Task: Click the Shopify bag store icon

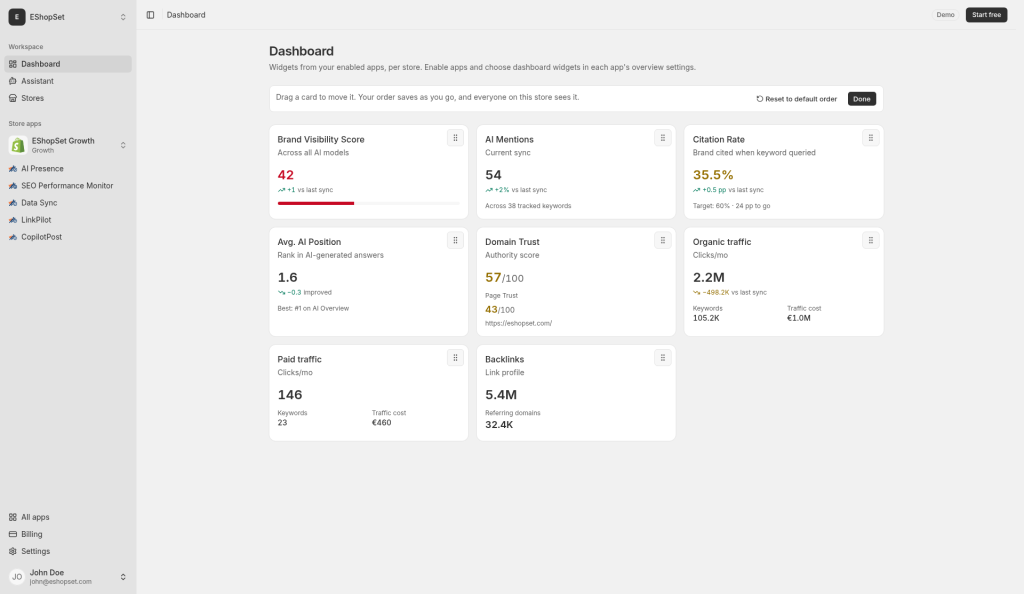Action: coord(18,145)
